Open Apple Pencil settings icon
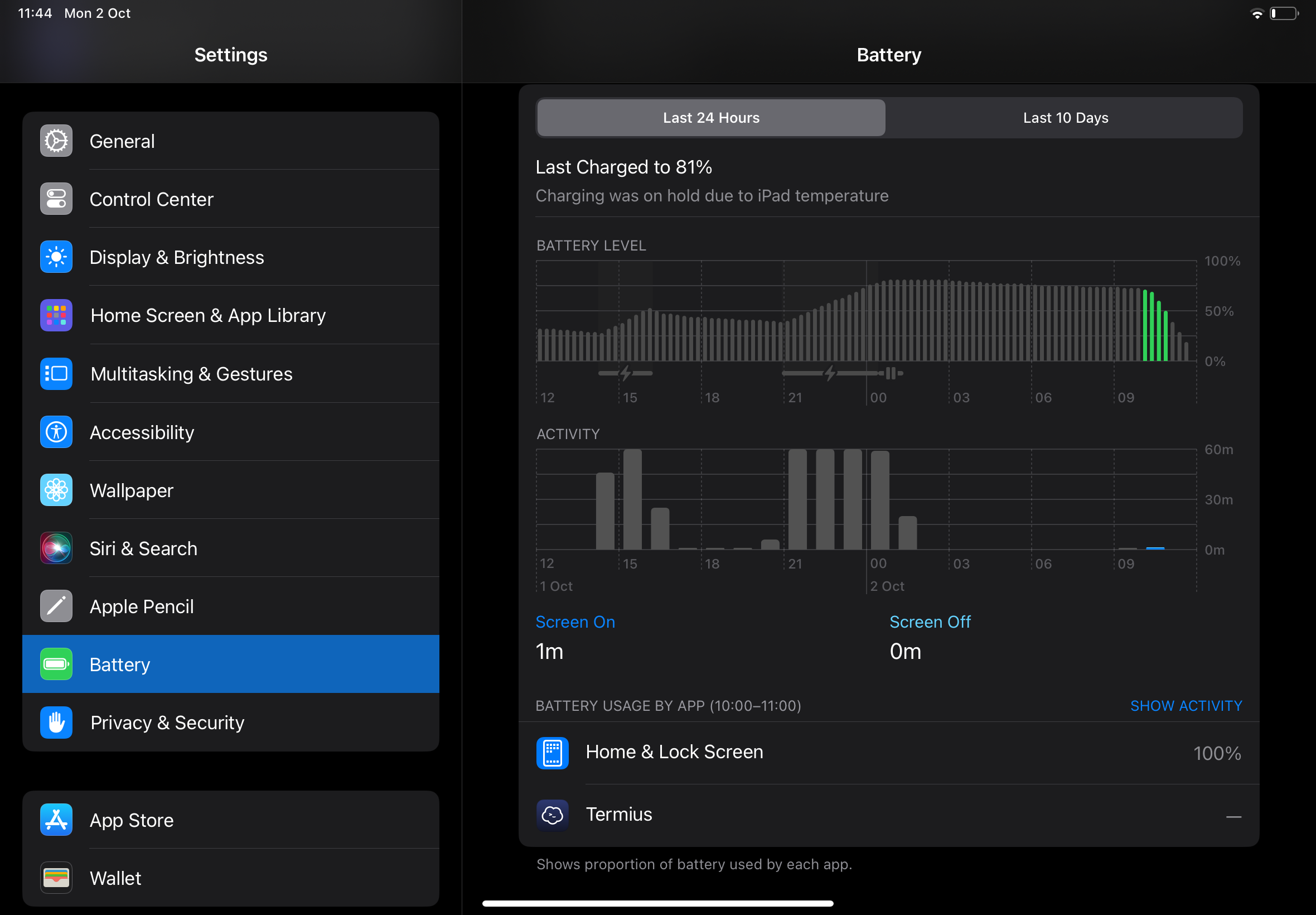Image resolution: width=1316 pixels, height=915 pixels. [56, 606]
